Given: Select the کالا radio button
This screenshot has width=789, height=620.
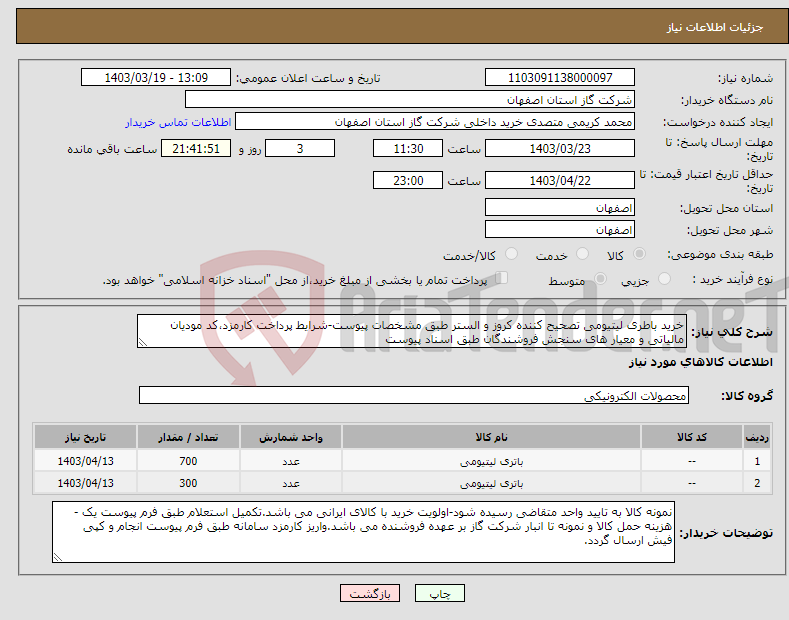Looking at the screenshot, I should pyautogui.click(x=639, y=254).
